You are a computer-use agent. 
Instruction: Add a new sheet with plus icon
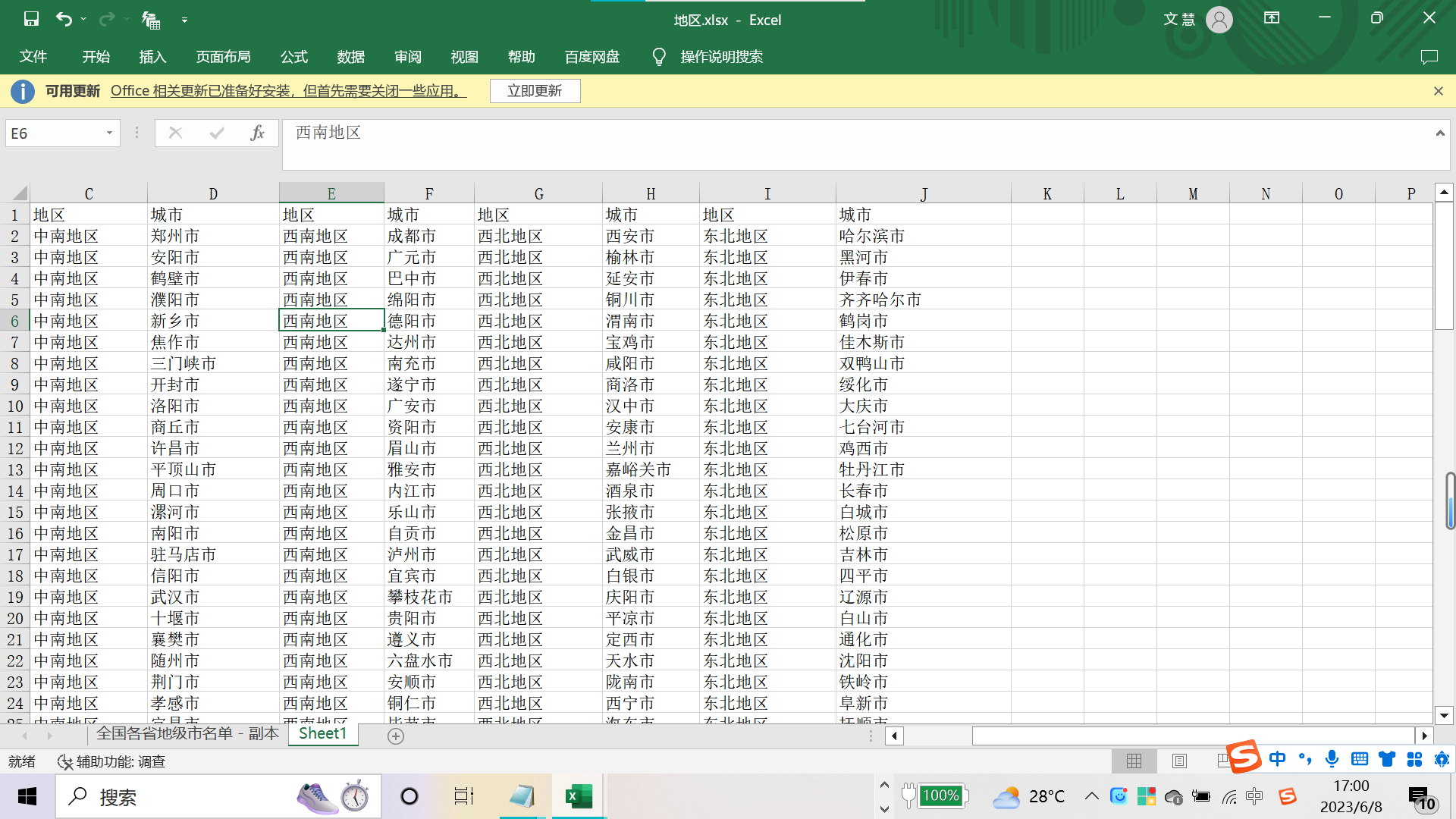395,736
